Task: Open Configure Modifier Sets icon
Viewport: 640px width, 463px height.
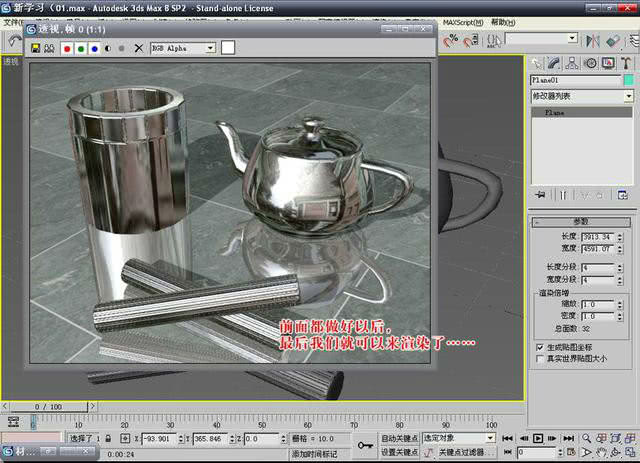Action: point(623,195)
